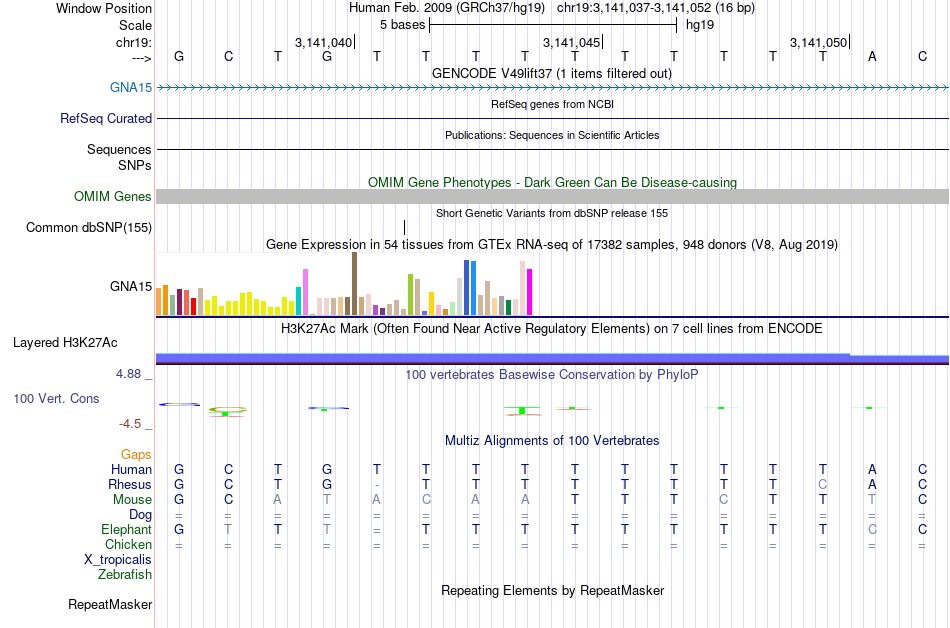Click the RefSeq genes from NCBI title

(553, 104)
